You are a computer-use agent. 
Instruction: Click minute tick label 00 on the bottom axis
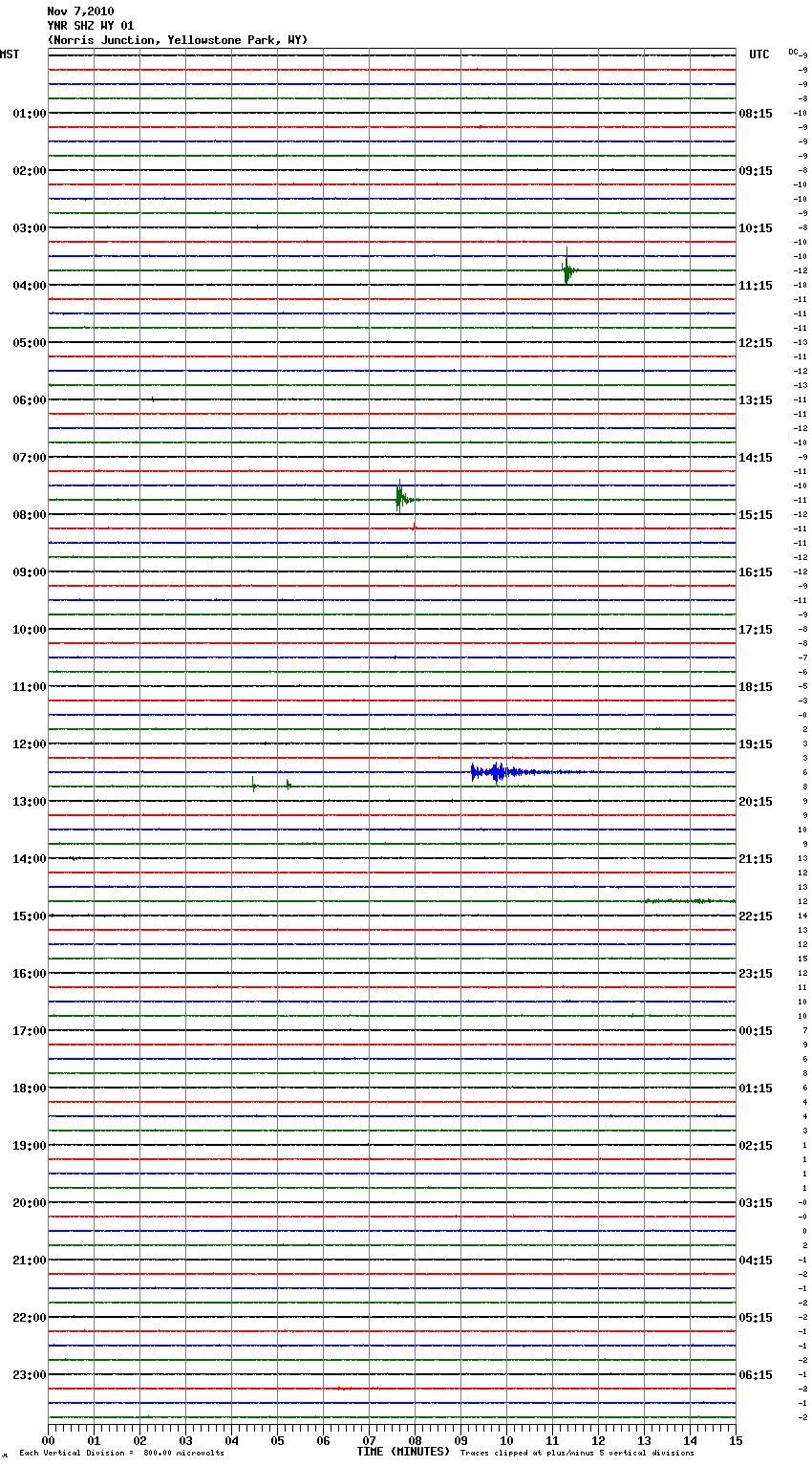[x=48, y=1440]
